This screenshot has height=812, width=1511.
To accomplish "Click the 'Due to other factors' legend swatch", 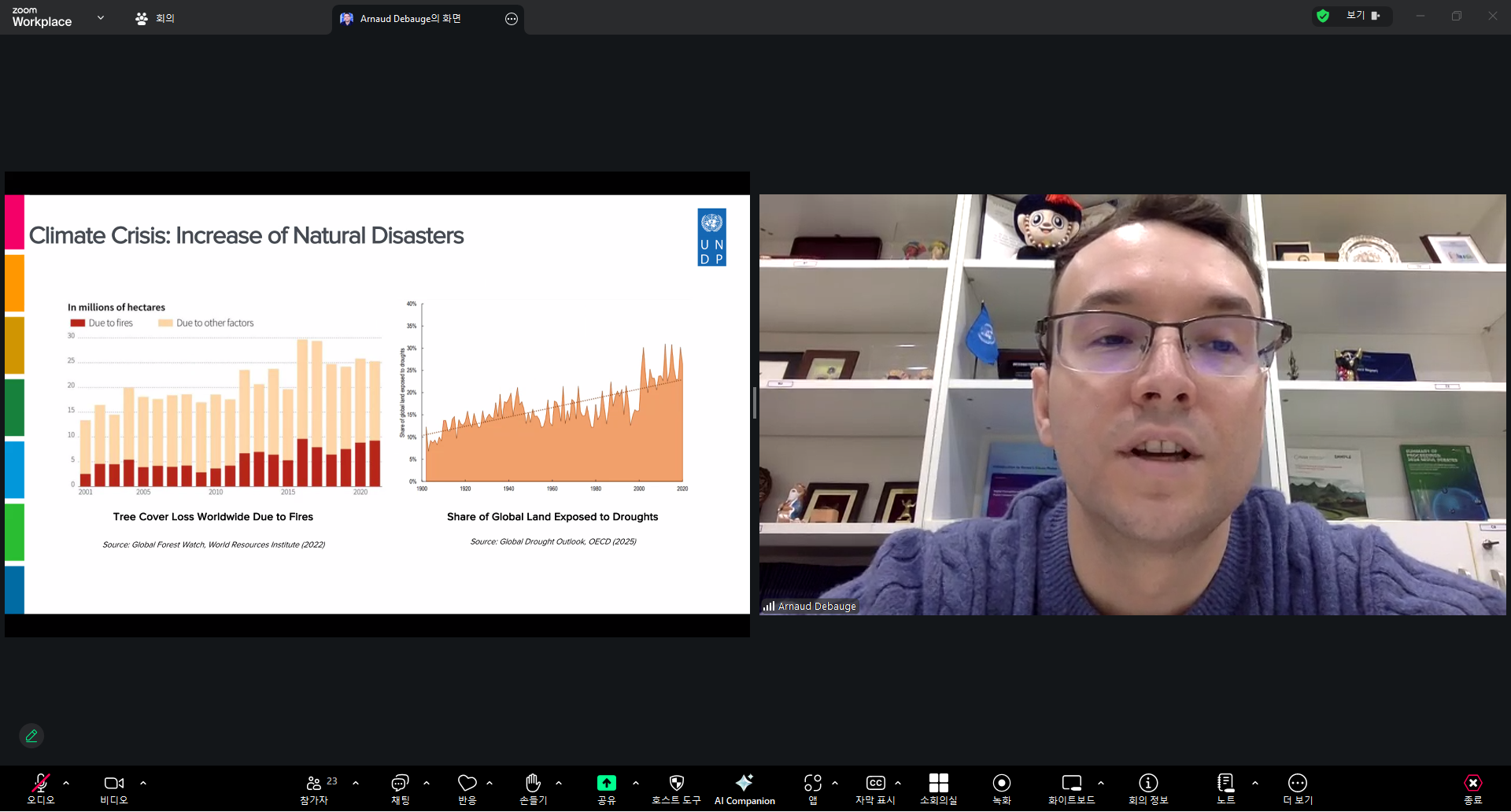I will coord(165,323).
